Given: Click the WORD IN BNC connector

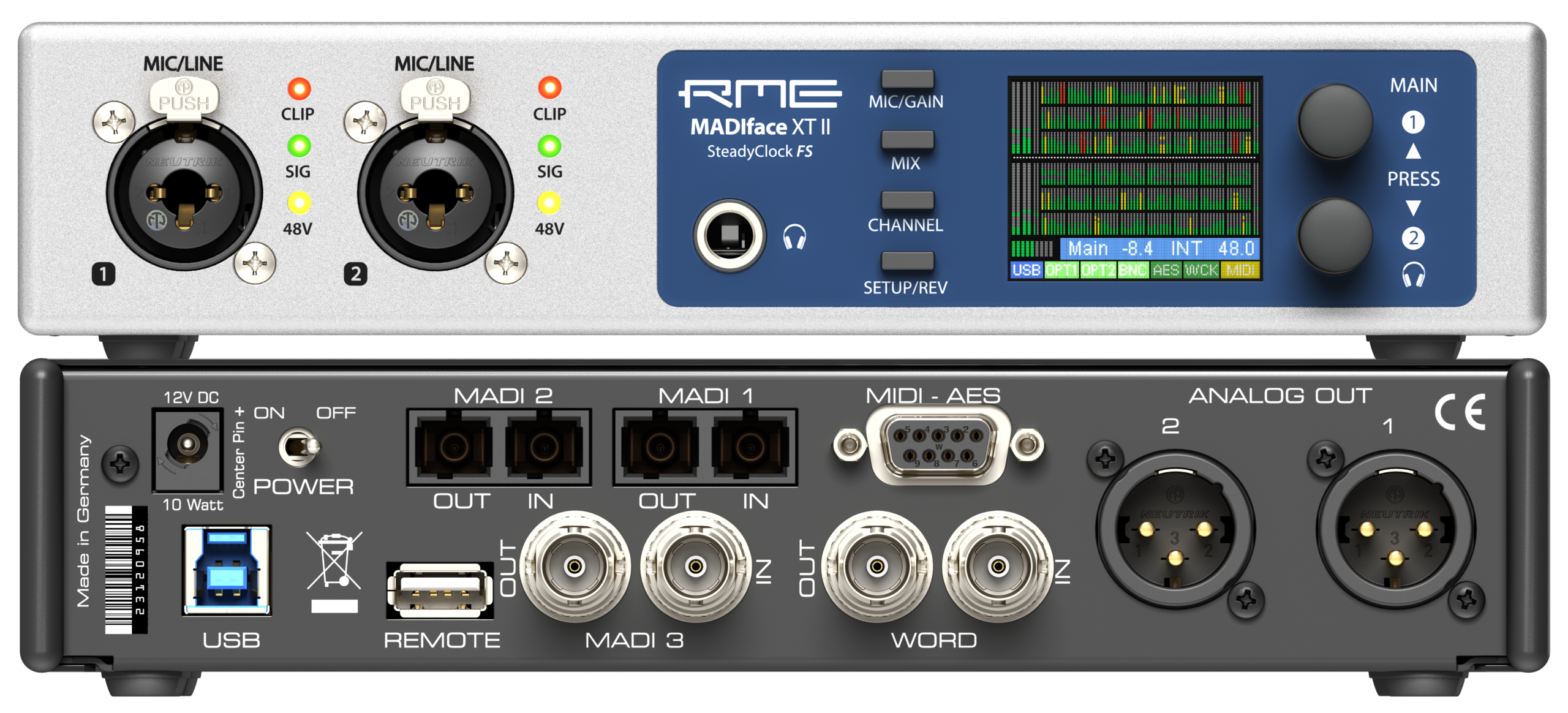Looking at the screenshot, I should 998,566.
